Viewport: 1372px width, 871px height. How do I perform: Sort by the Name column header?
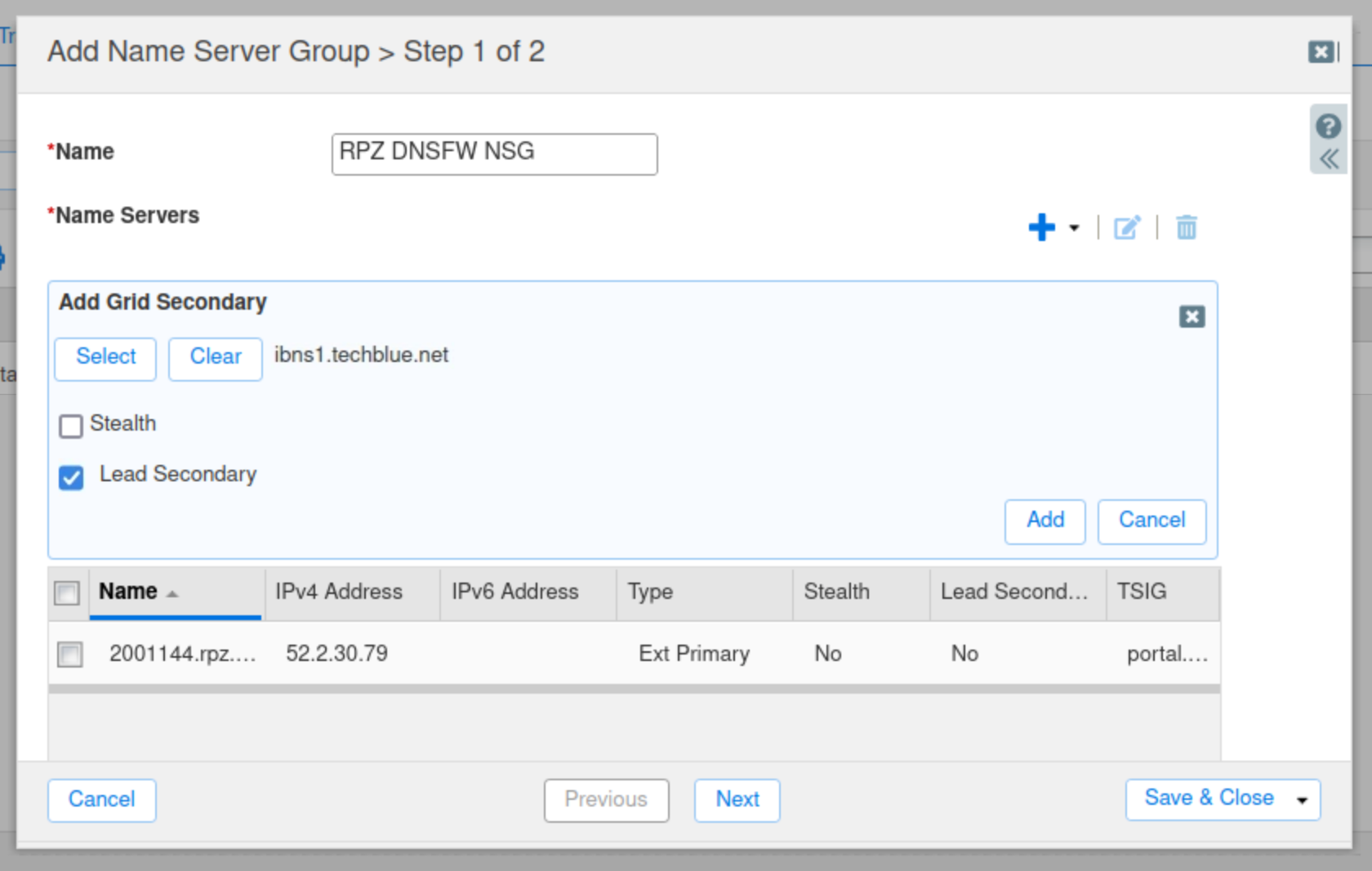128,592
